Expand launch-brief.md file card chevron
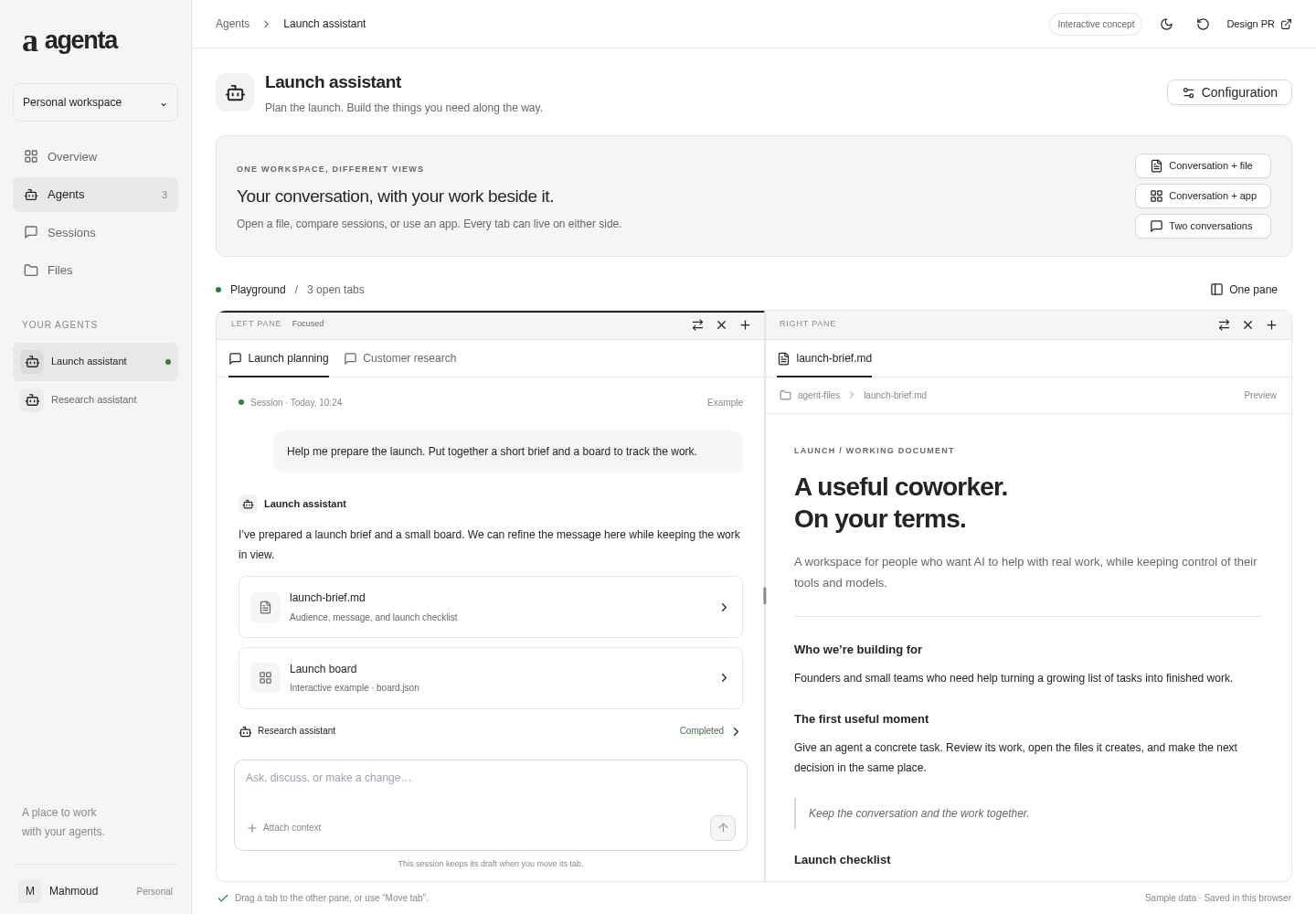 click(x=724, y=607)
